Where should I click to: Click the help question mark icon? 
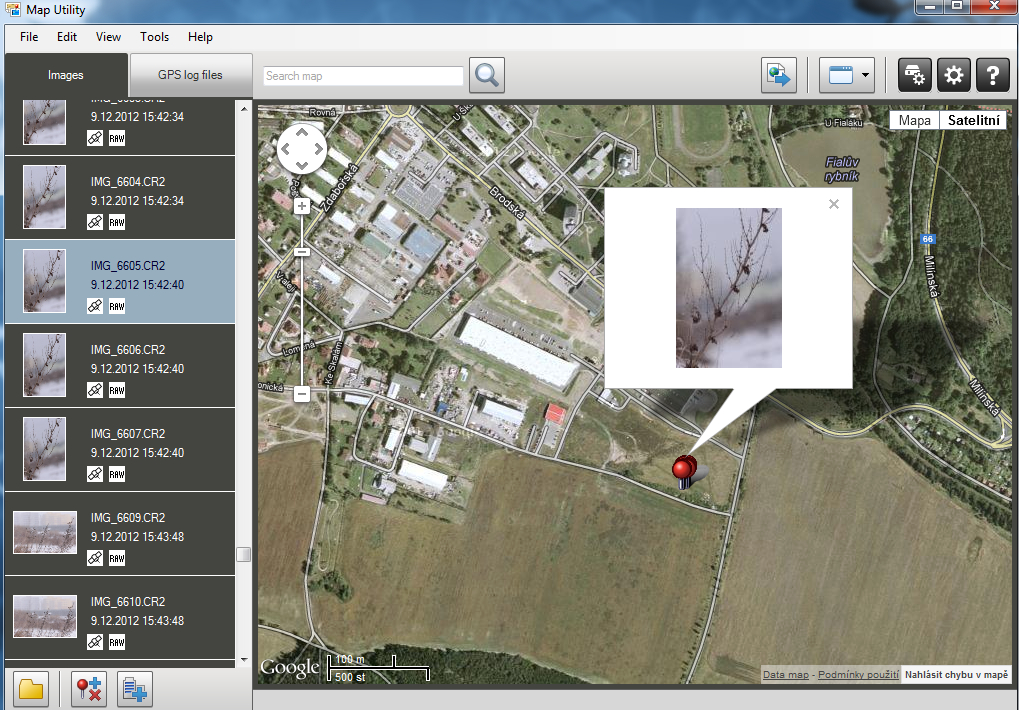click(x=992, y=75)
